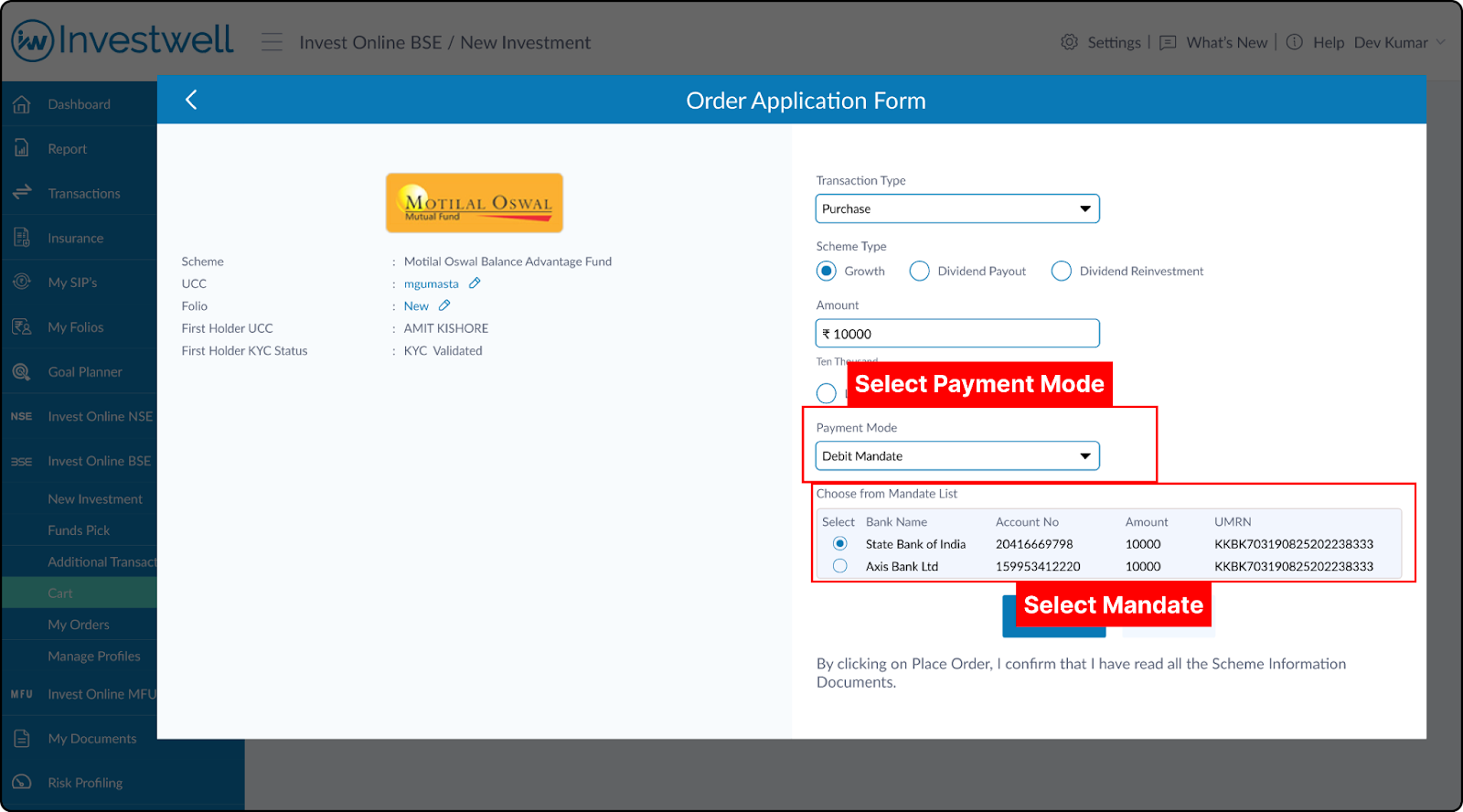The width and height of the screenshot is (1463, 812).
Task: Go to Funds Pick submenu
Action: (79, 530)
